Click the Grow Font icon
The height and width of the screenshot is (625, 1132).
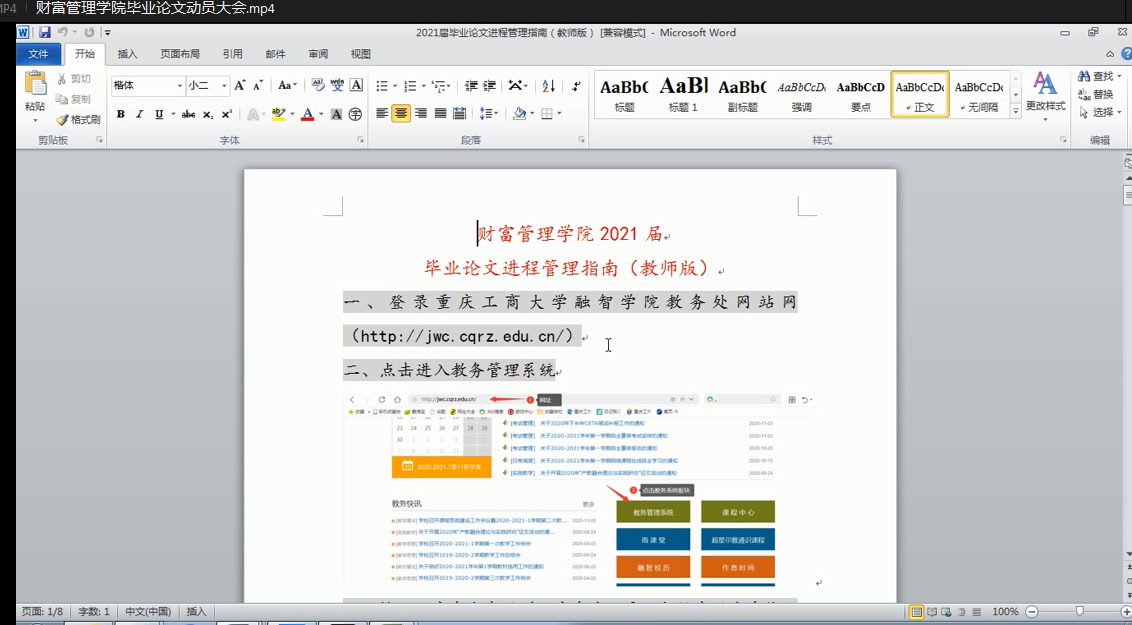(240, 86)
